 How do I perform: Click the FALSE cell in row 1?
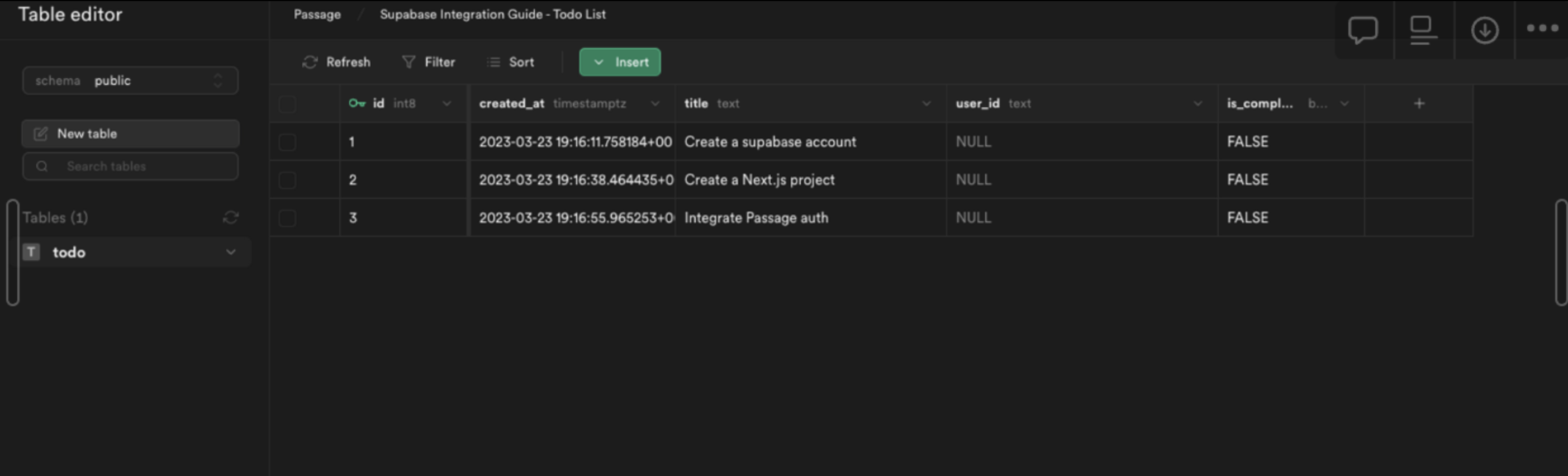tap(1291, 142)
